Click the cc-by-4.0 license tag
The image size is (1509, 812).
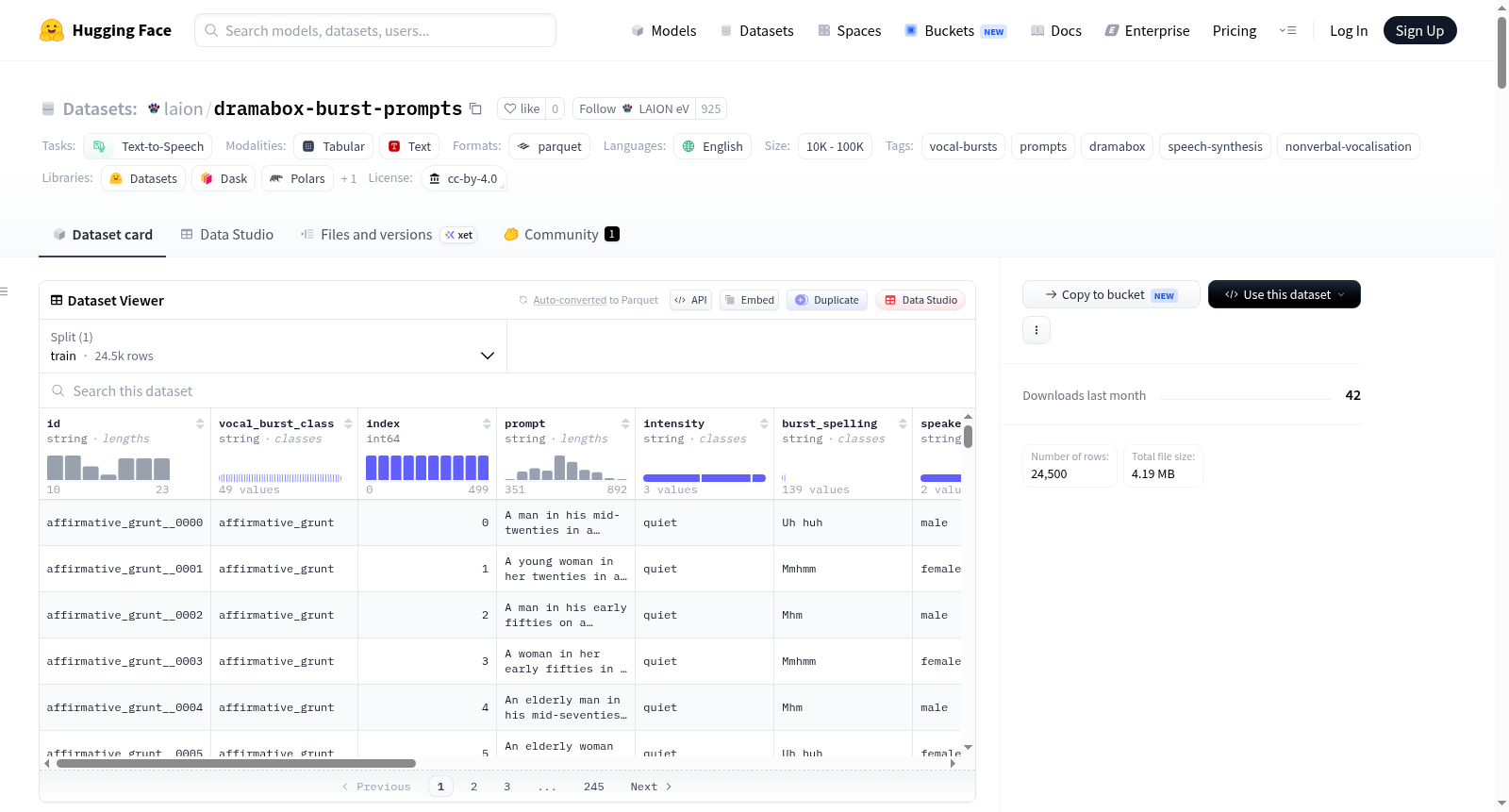click(x=463, y=178)
